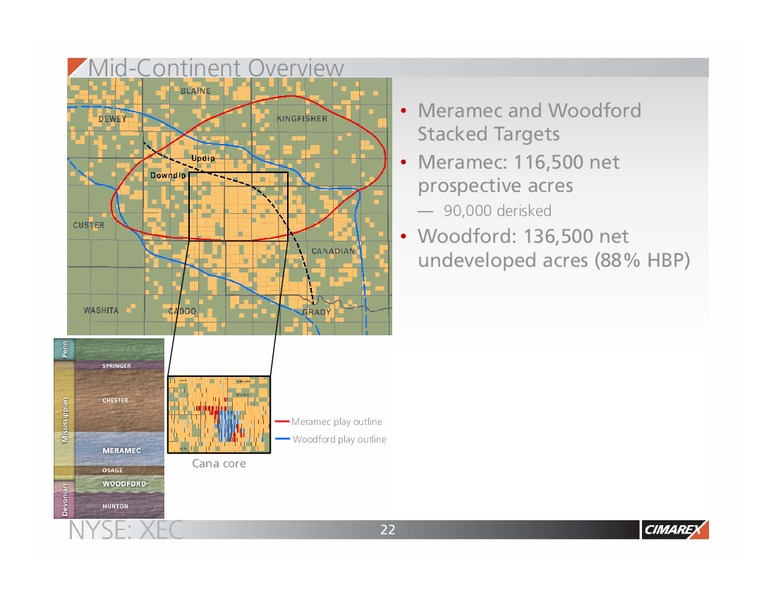Image resolution: width=776 pixels, height=600 pixels.
Task: Click the MERAMEC layer label
Action: [121, 450]
